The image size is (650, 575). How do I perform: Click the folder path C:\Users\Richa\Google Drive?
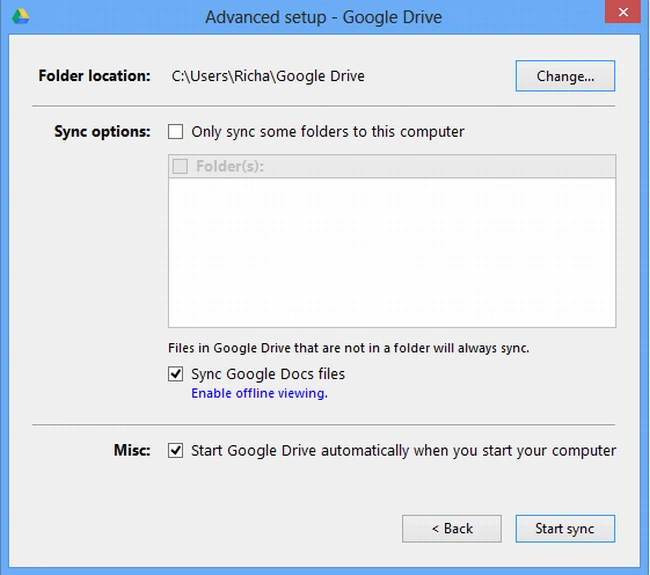268,76
